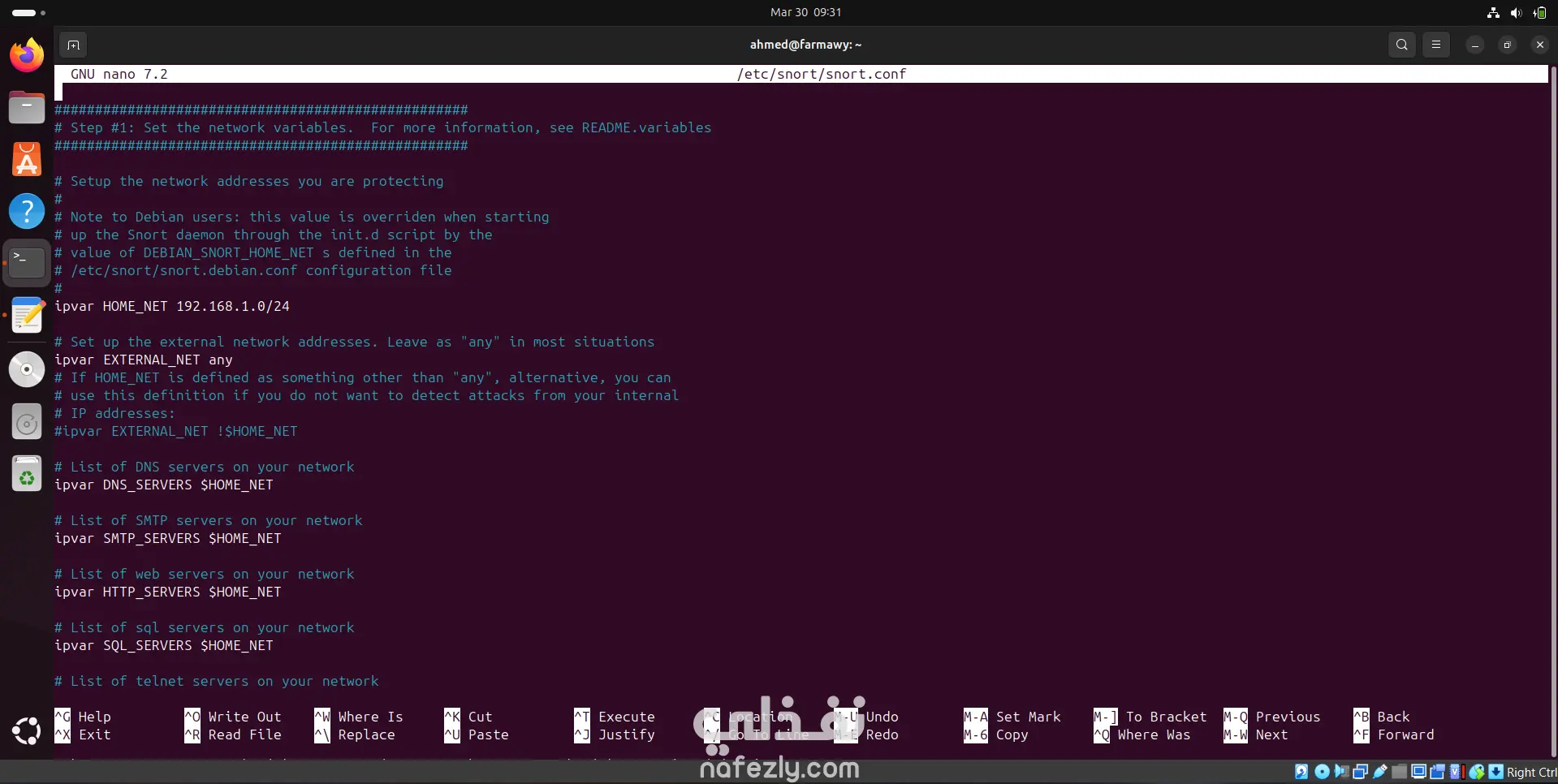Image resolution: width=1558 pixels, height=784 pixels.
Task: Open the Files manager in the dock
Action: pyautogui.click(x=27, y=107)
